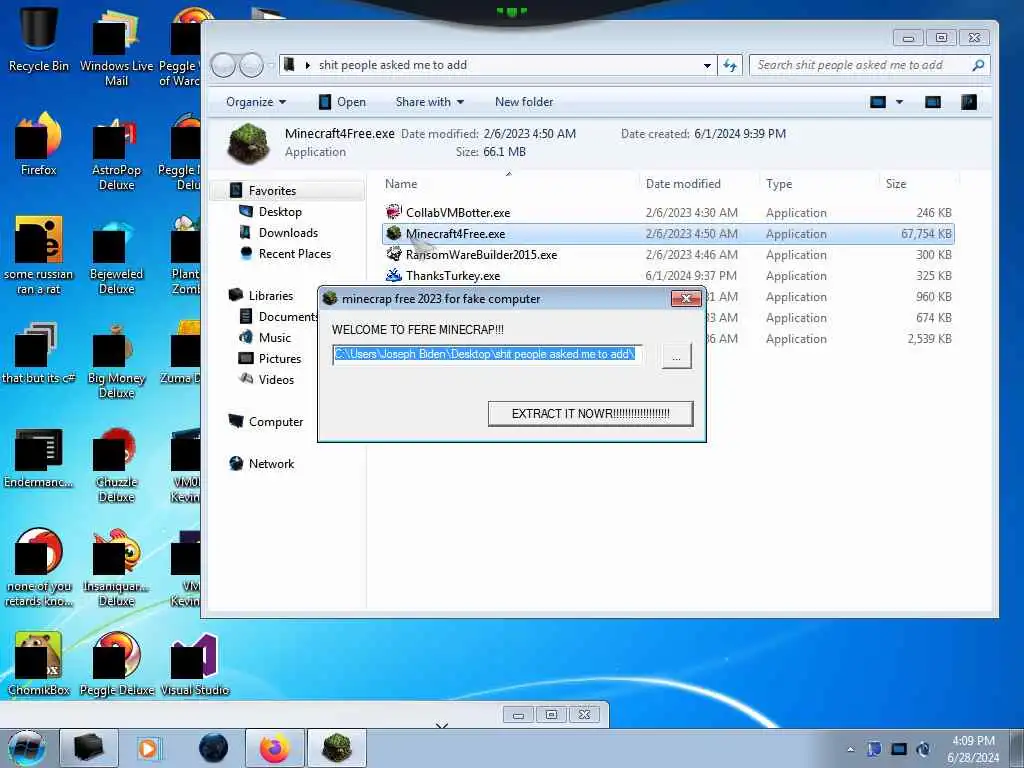The width and height of the screenshot is (1024, 768).
Task: Click the taskbar clock and date
Action: (x=973, y=749)
